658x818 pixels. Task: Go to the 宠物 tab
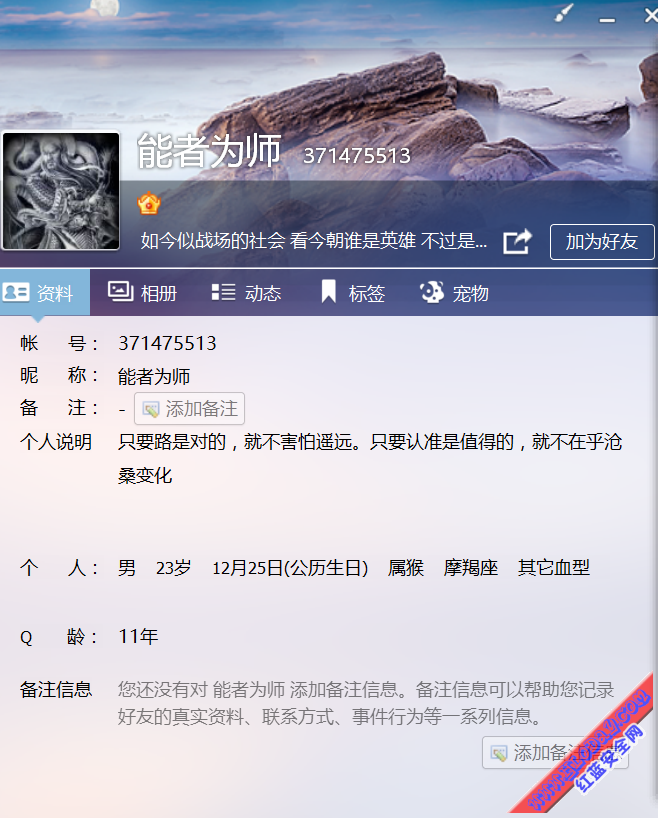[454, 293]
